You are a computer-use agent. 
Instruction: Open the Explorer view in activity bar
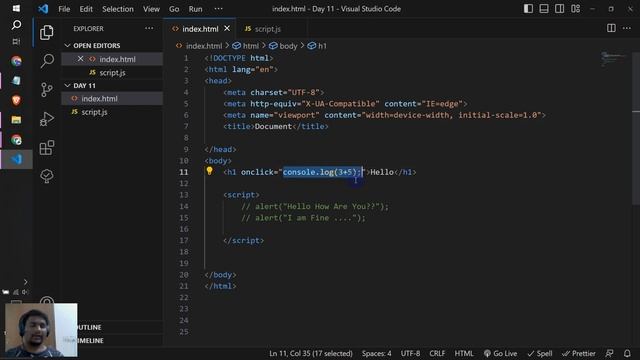pyautogui.click(x=47, y=32)
